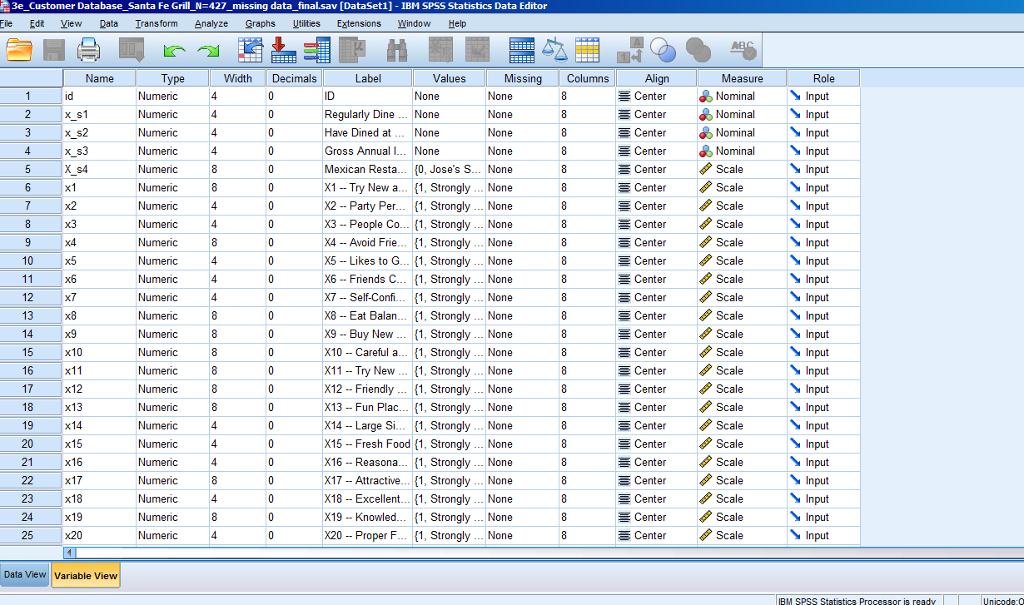Screen dimensions: 1024x605
Task: Open the Edit menu
Action: (x=37, y=24)
